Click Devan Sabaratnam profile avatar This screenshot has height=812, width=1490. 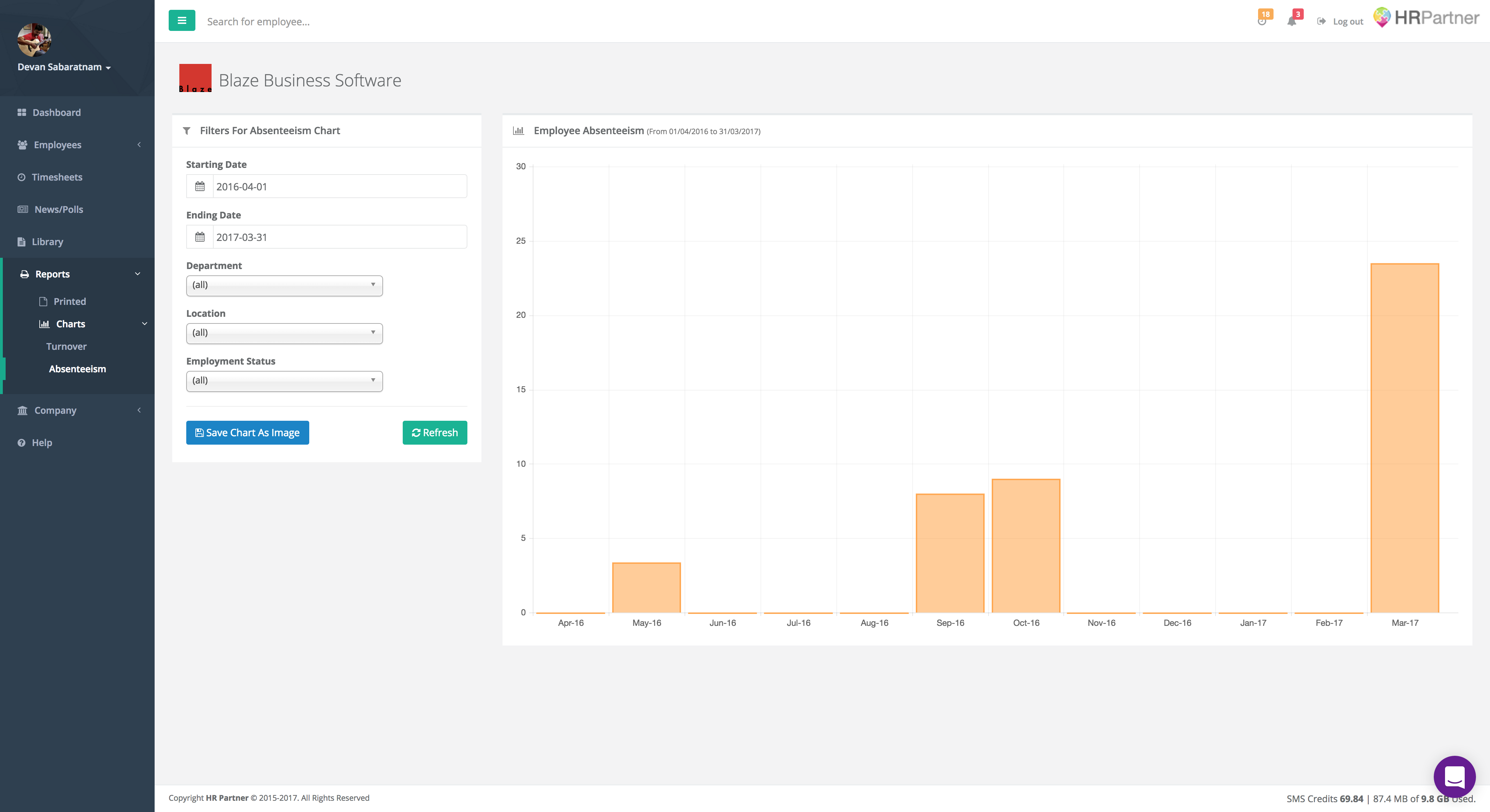click(34, 39)
